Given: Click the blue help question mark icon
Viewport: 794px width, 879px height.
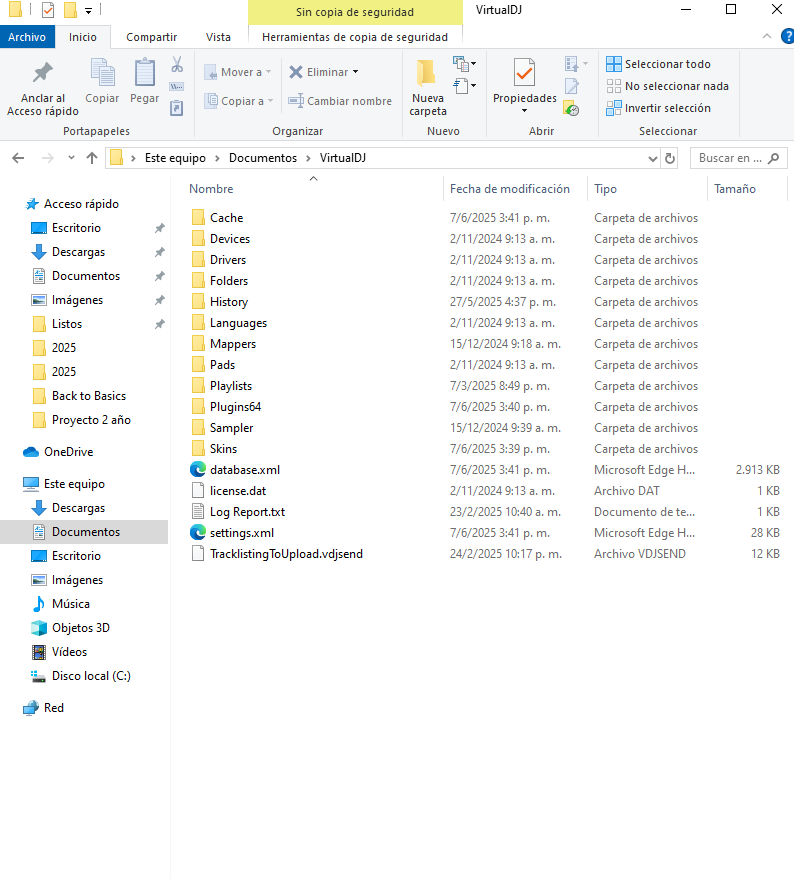Looking at the screenshot, I should pos(787,36).
